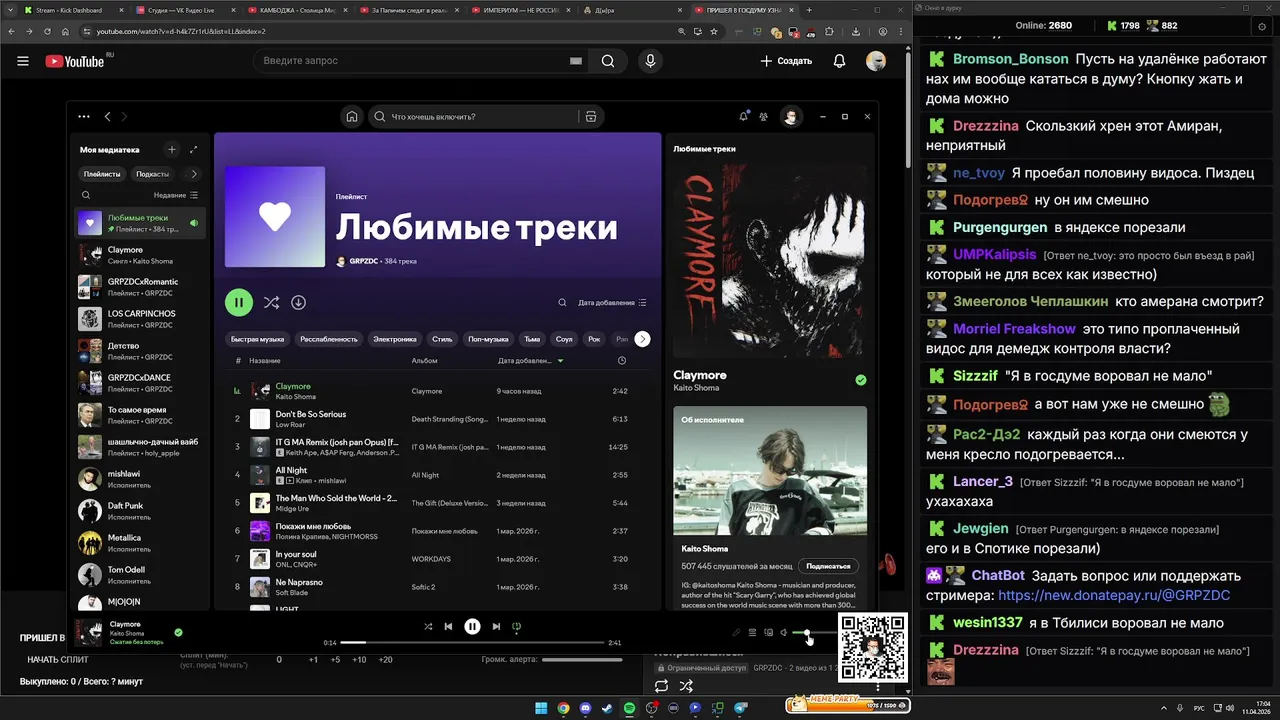Pause playlist with big green button
Screen dimensions: 1280x720
click(238, 302)
